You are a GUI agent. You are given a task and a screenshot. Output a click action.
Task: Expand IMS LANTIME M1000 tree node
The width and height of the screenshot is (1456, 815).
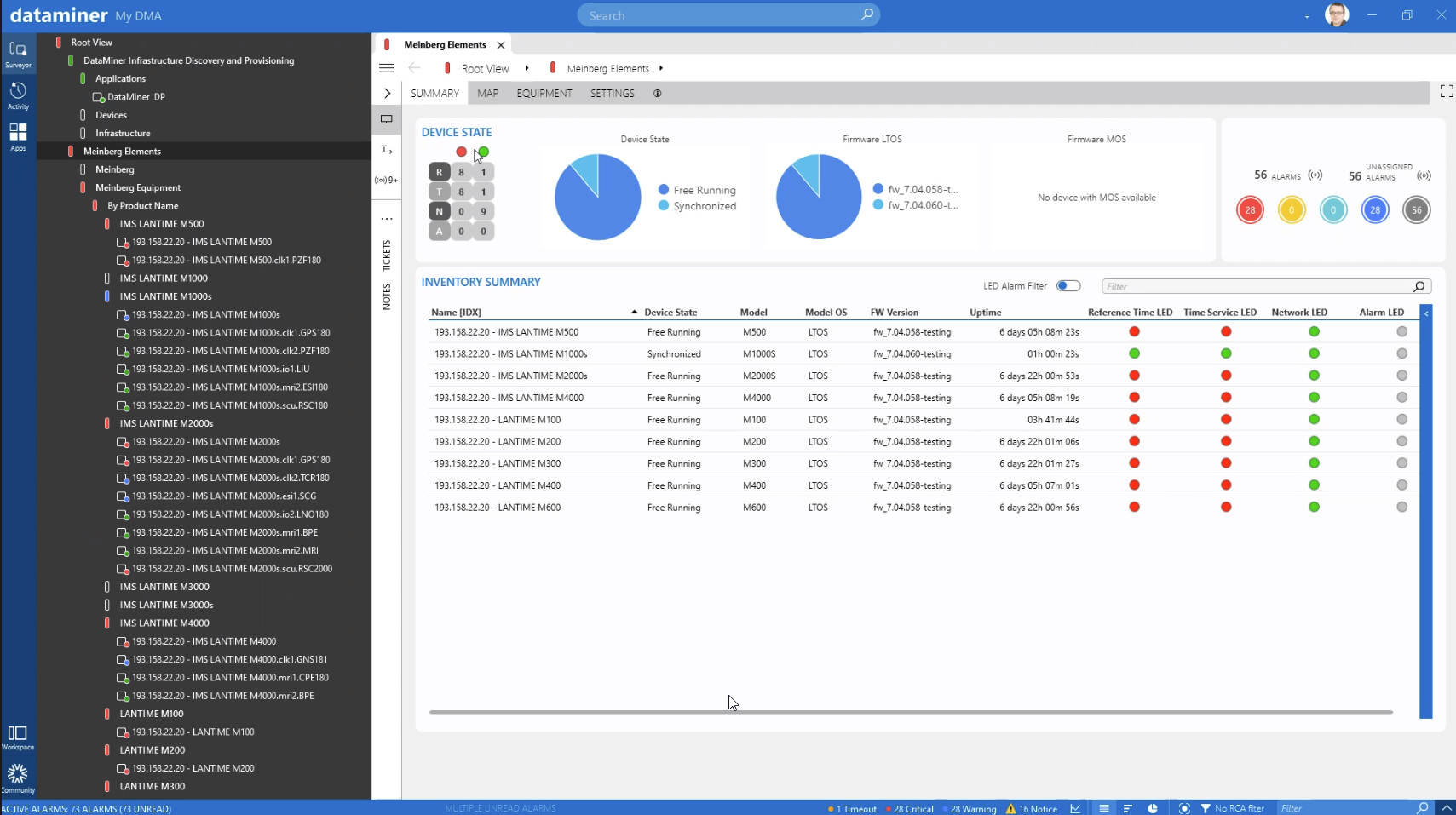(106, 278)
